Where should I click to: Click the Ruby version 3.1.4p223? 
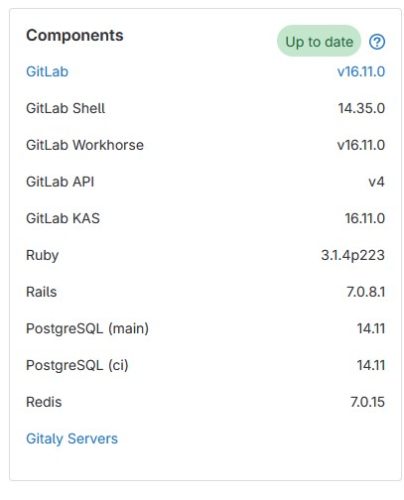(353, 255)
